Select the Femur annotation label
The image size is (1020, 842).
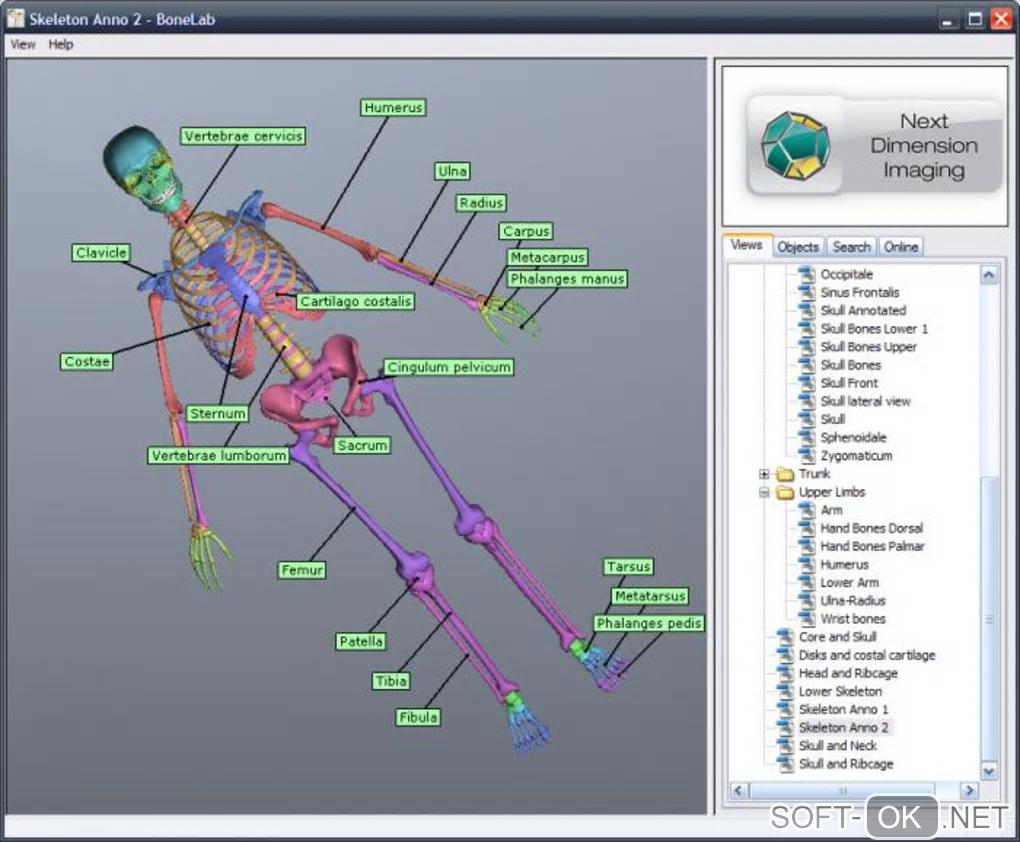[302, 570]
